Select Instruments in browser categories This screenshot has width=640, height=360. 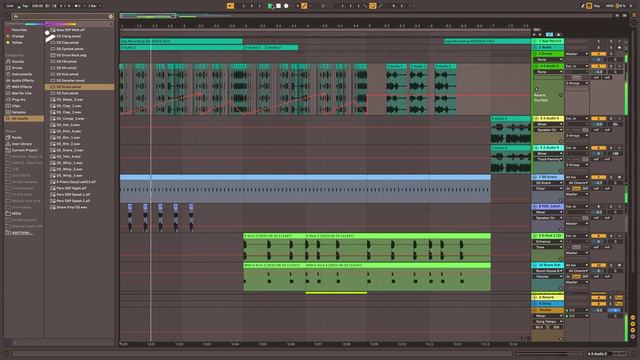click(22, 74)
